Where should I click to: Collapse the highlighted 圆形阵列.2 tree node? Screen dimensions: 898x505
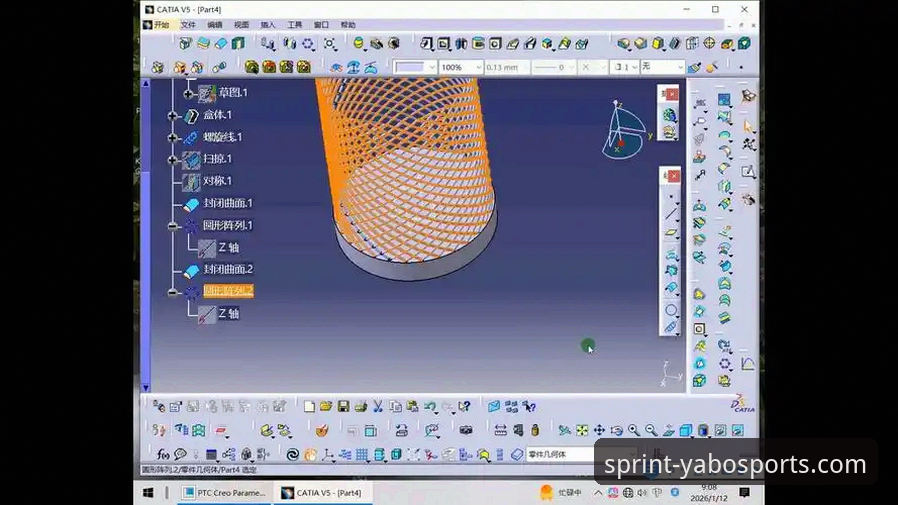(x=172, y=292)
